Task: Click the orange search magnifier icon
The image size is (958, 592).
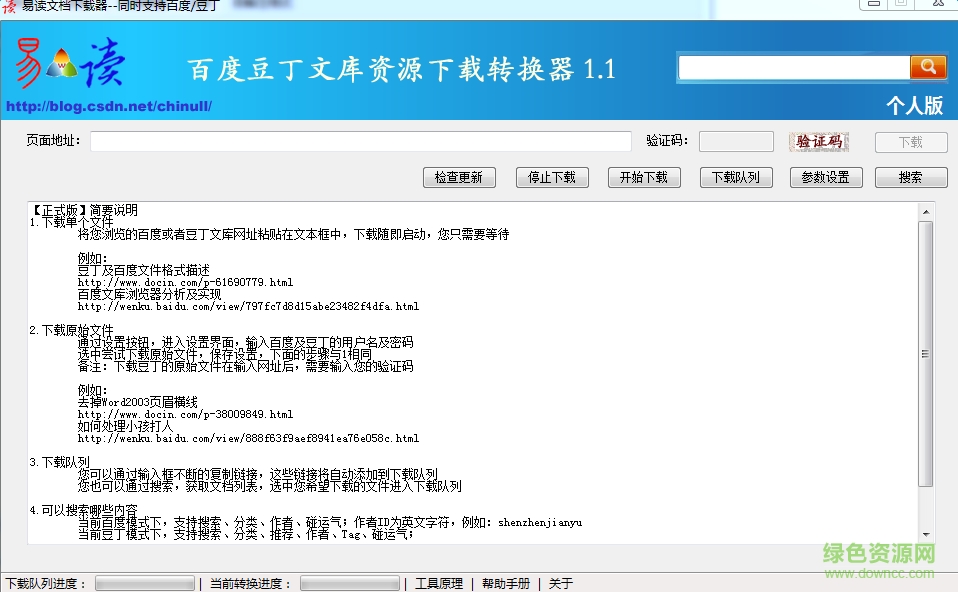Action: tap(928, 67)
